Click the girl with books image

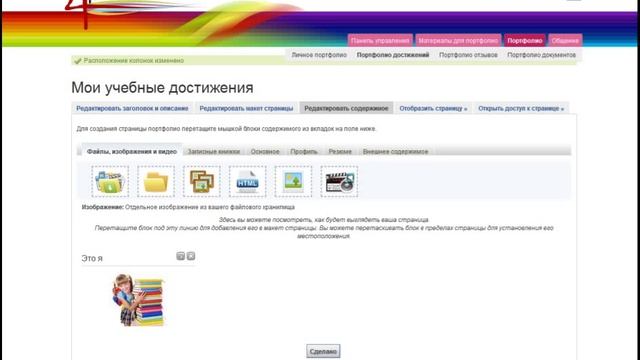(x=138, y=300)
